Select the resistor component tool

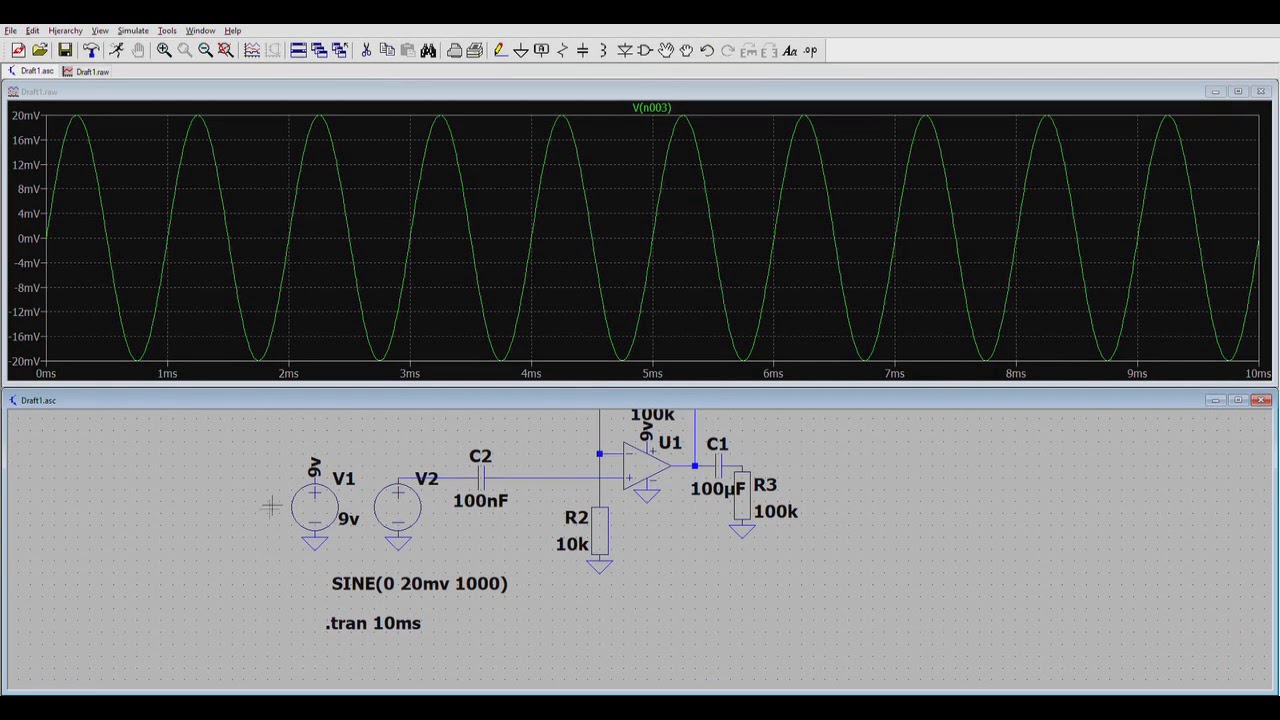[x=562, y=50]
